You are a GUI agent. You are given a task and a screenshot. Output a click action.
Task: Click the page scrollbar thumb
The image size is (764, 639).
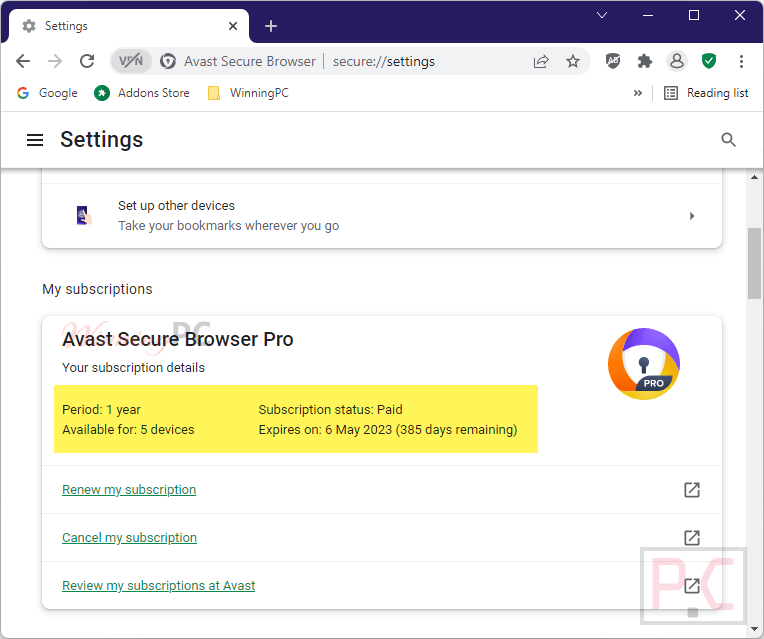[x=754, y=263]
